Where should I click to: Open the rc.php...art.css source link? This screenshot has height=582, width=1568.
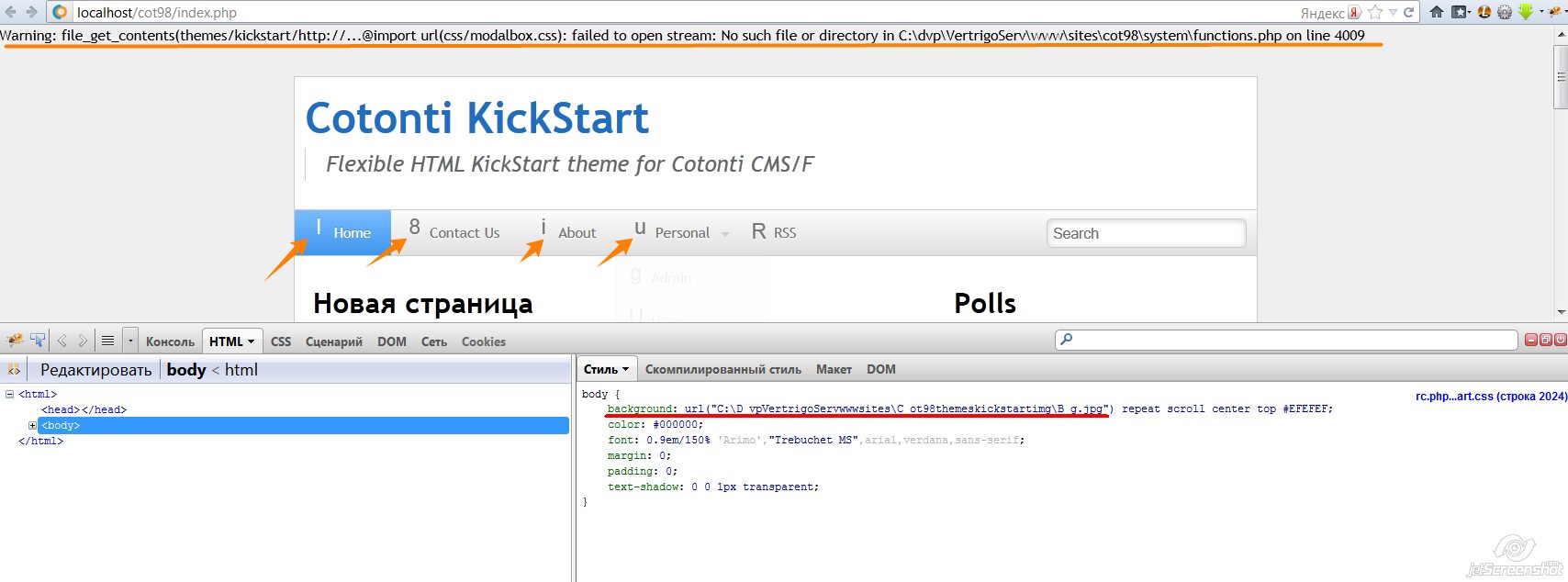click(x=1491, y=396)
